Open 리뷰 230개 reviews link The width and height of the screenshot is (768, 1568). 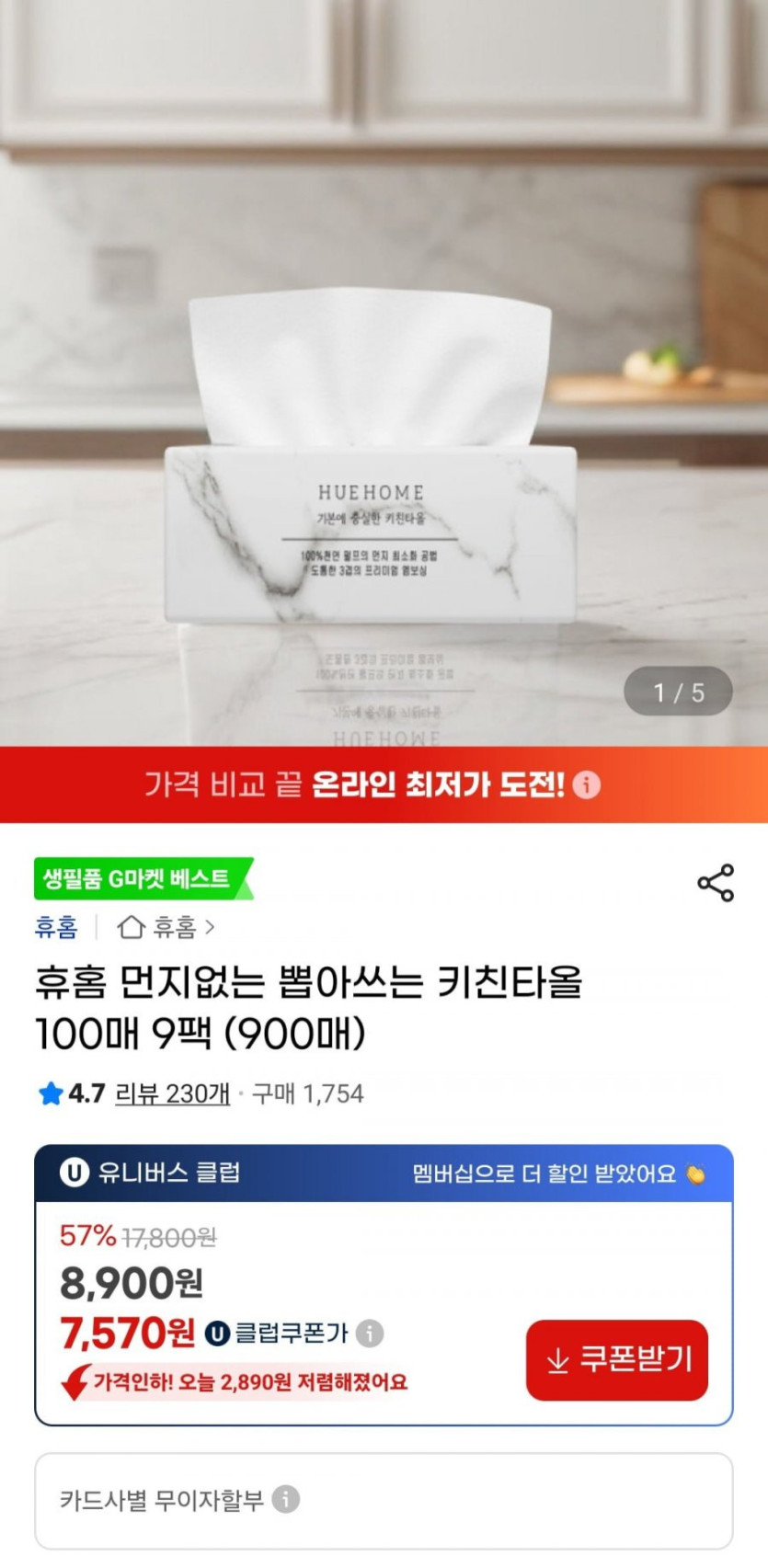(172, 1093)
